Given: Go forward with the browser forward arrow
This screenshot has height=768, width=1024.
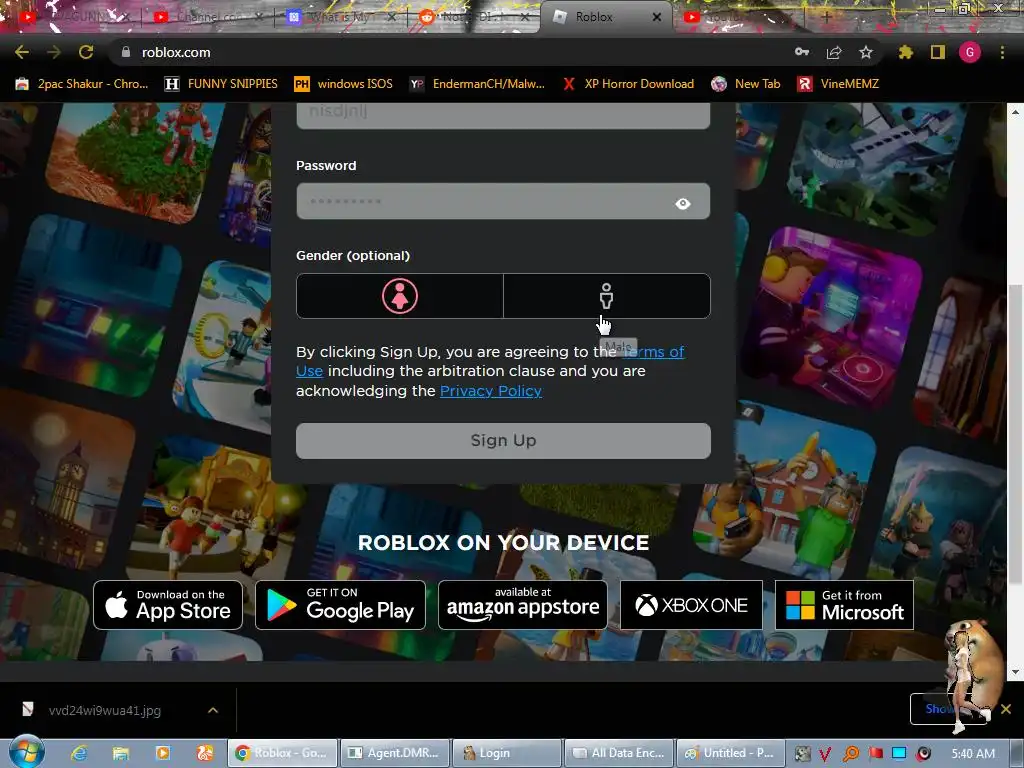Looking at the screenshot, I should pos(54,52).
